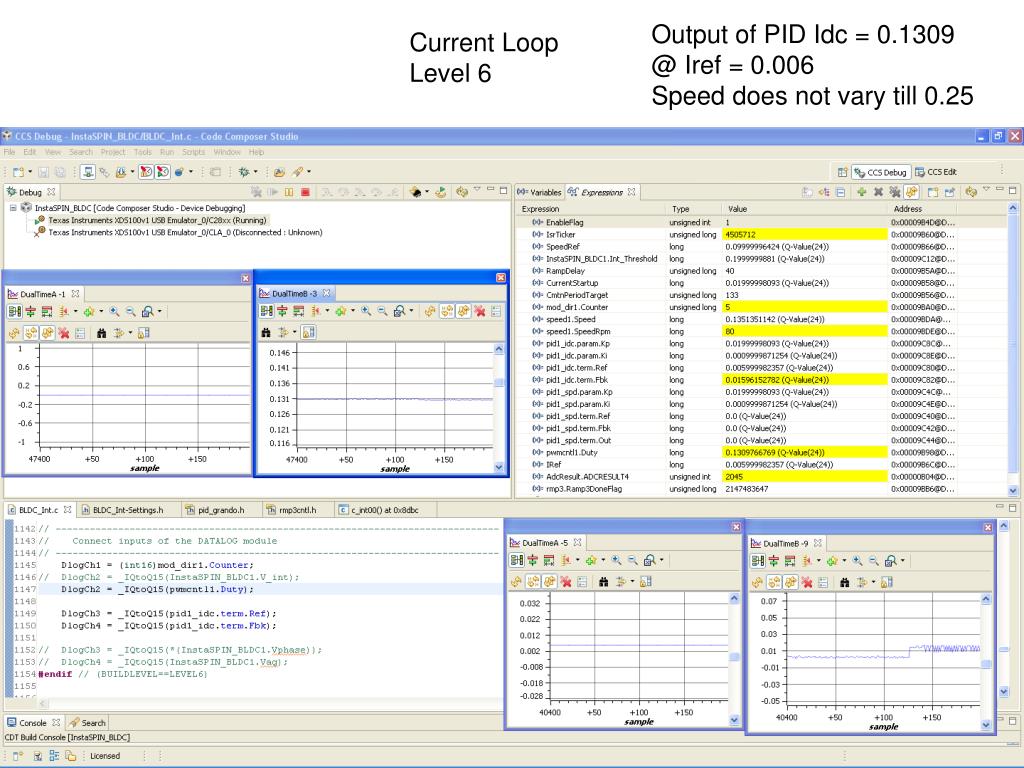1024x768 pixels.
Task: Open the File menu
Action: (9, 152)
